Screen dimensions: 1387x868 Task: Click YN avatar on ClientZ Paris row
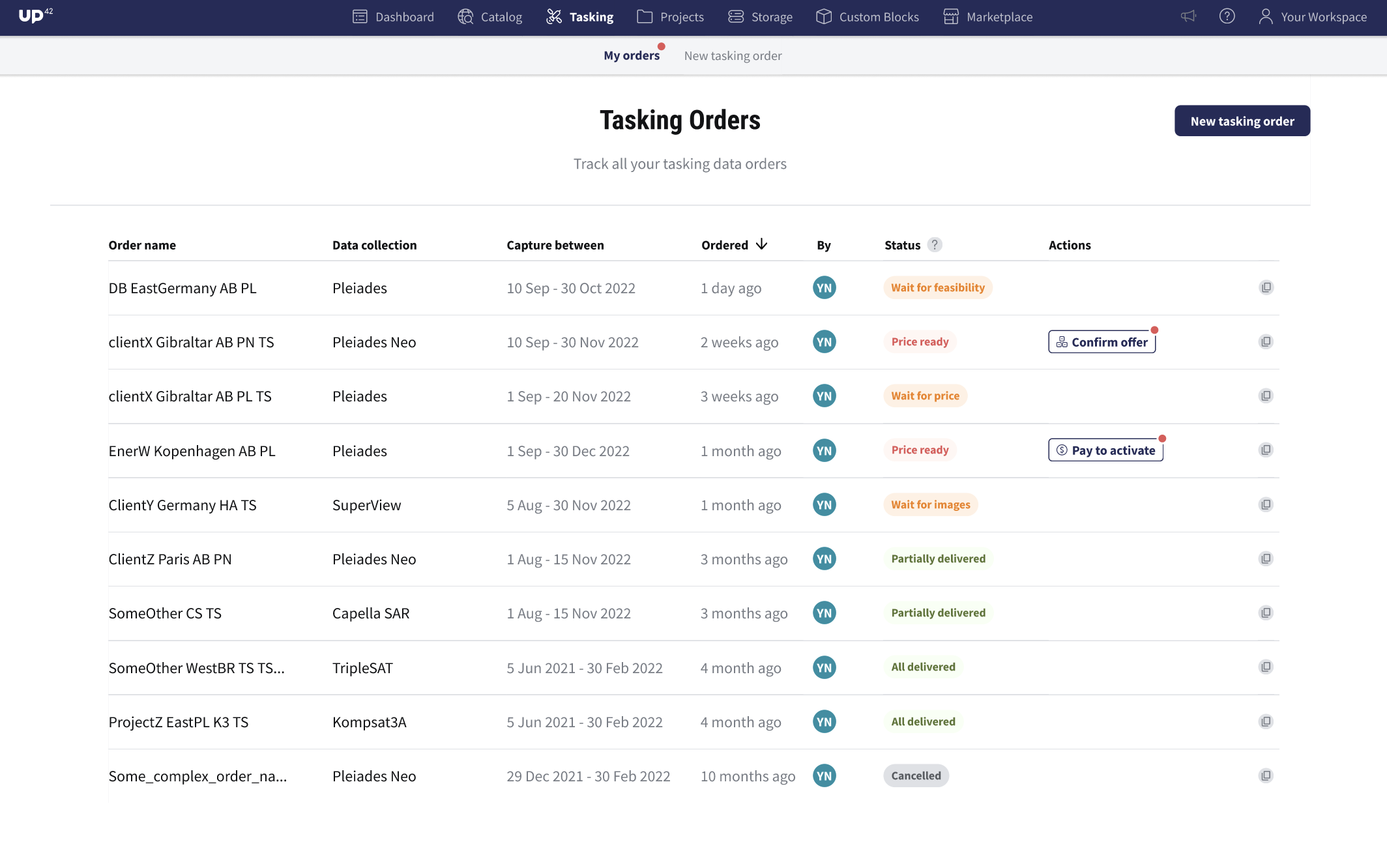click(824, 559)
